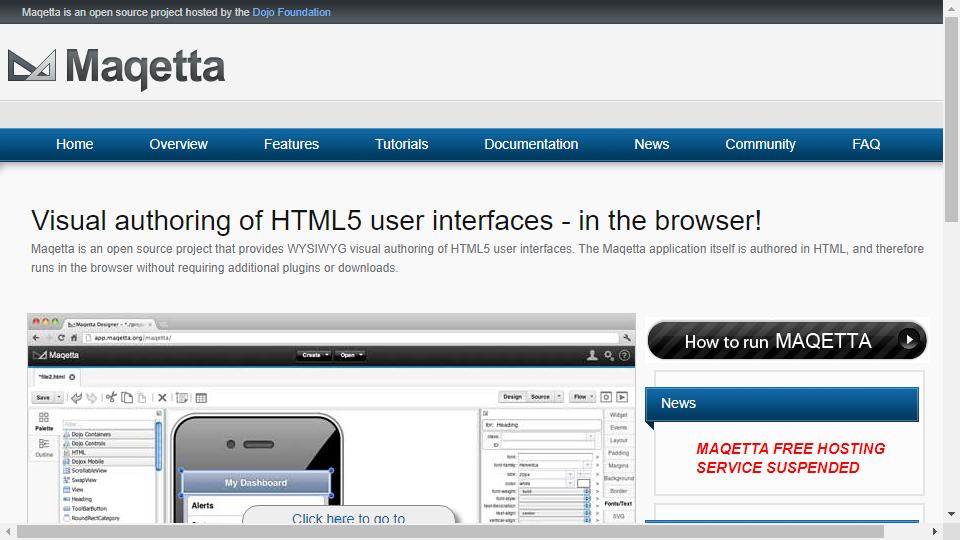This screenshot has width=960, height=540.
Task: Click the sticky note icon beside the table icon
Action: click(182, 397)
